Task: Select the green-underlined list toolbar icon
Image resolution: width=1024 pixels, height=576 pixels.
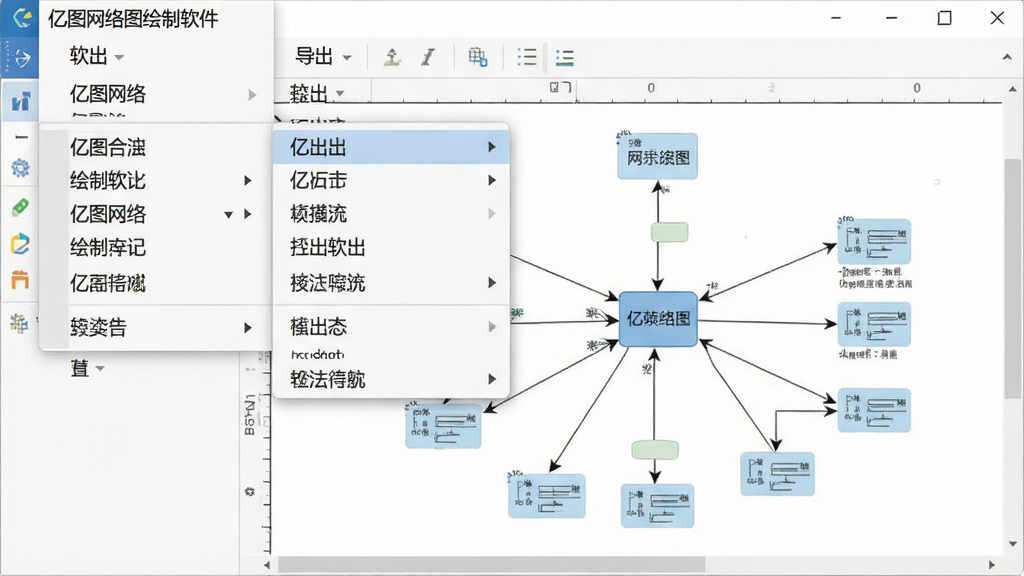Action: coord(565,57)
